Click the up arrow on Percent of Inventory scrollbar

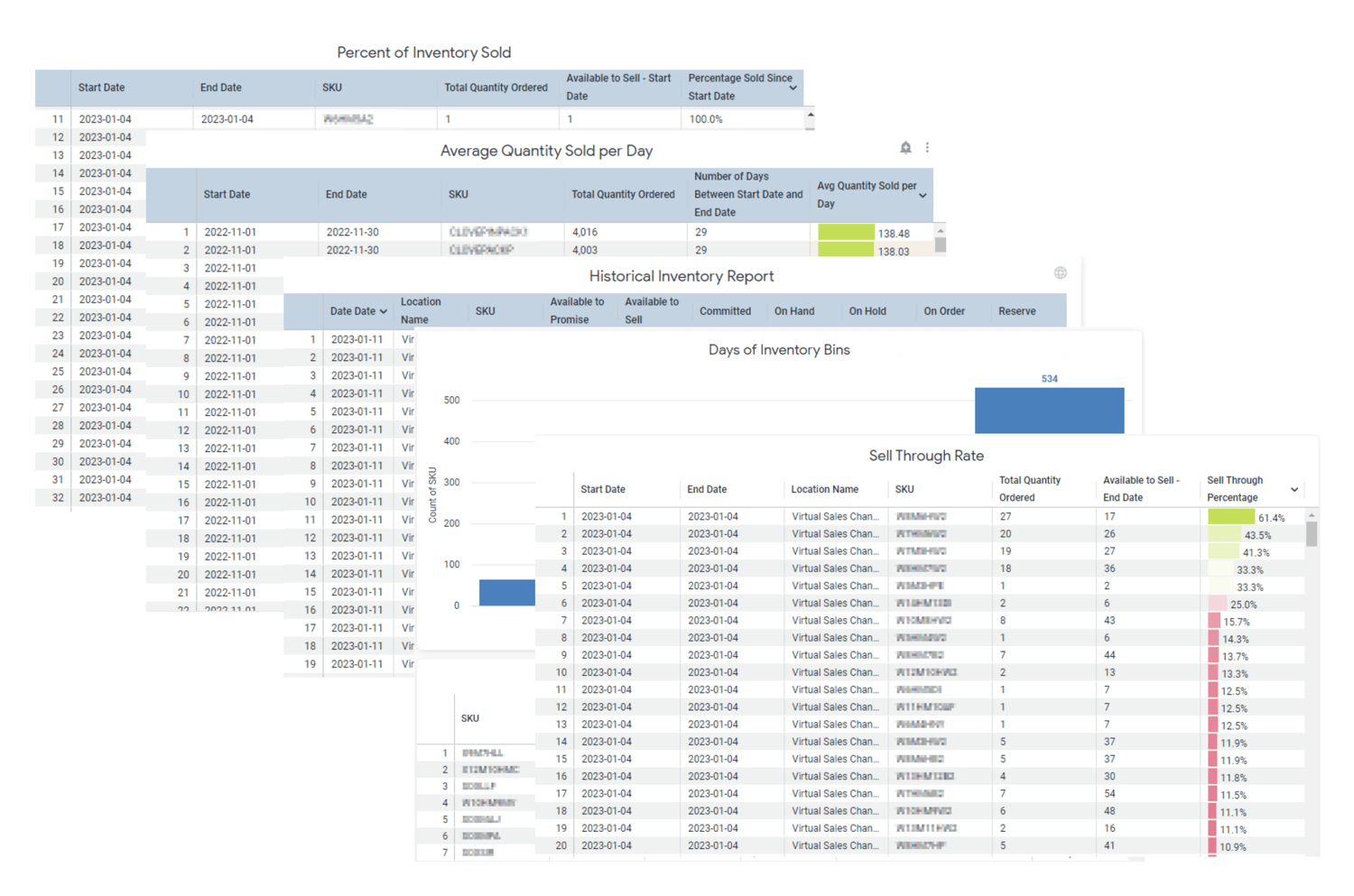point(810,116)
